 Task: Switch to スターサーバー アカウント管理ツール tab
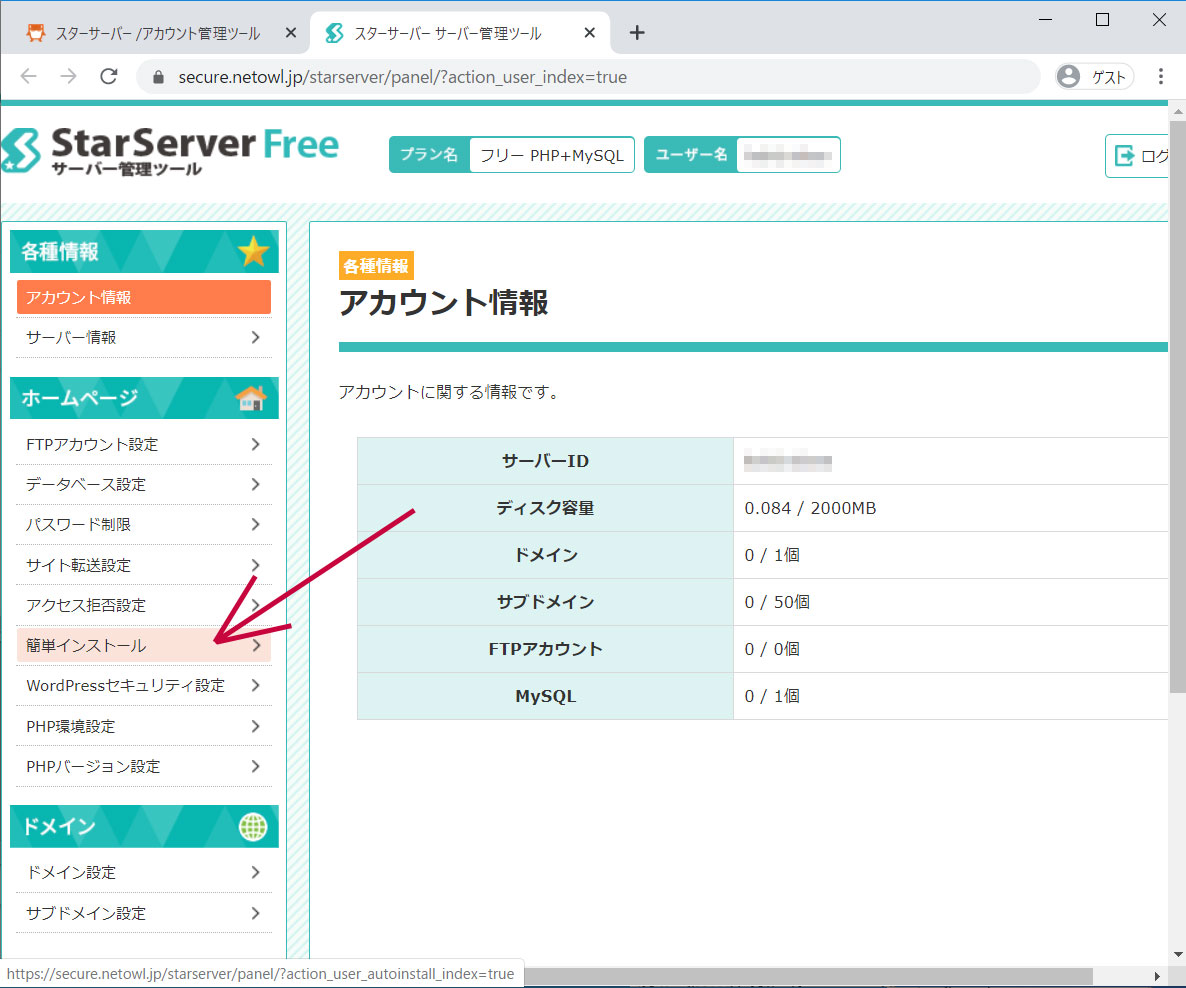tap(157, 33)
